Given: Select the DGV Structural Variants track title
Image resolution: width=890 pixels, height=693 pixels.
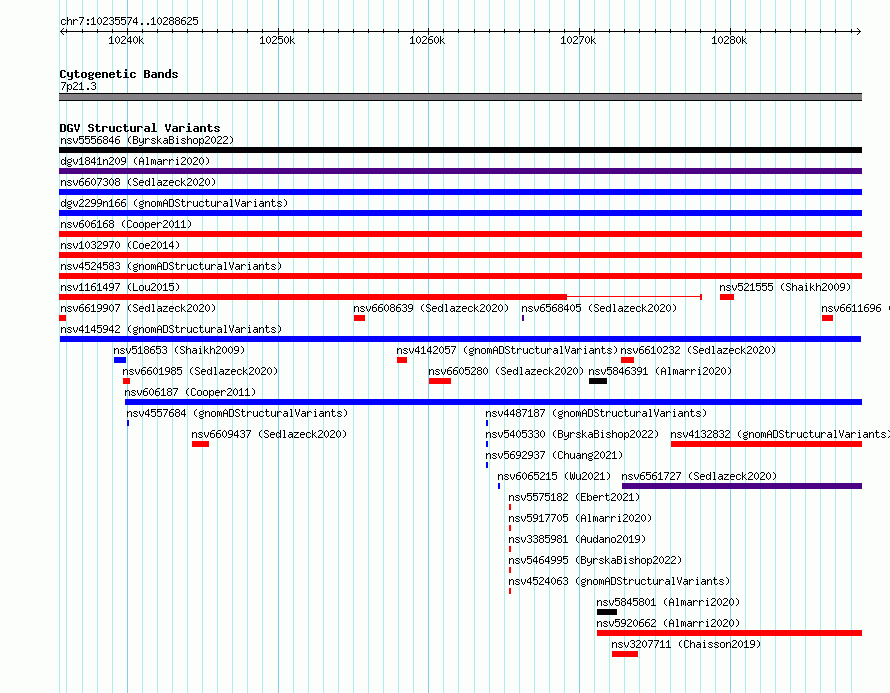Looking at the screenshot, I should click(x=140, y=128).
